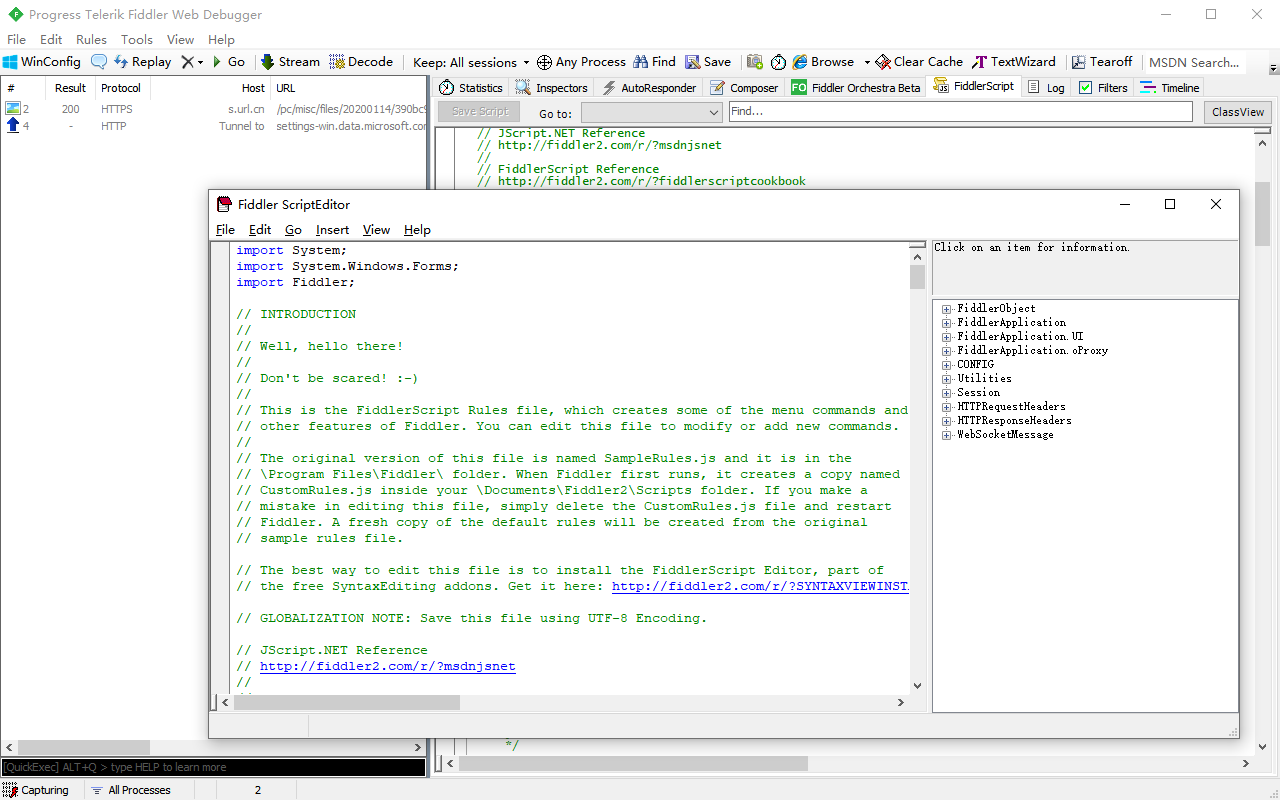Viewport: 1280px width, 800px height.
Task: Click ScriptEditor horizontal scrollbar thumb
Action: [347, 703]
